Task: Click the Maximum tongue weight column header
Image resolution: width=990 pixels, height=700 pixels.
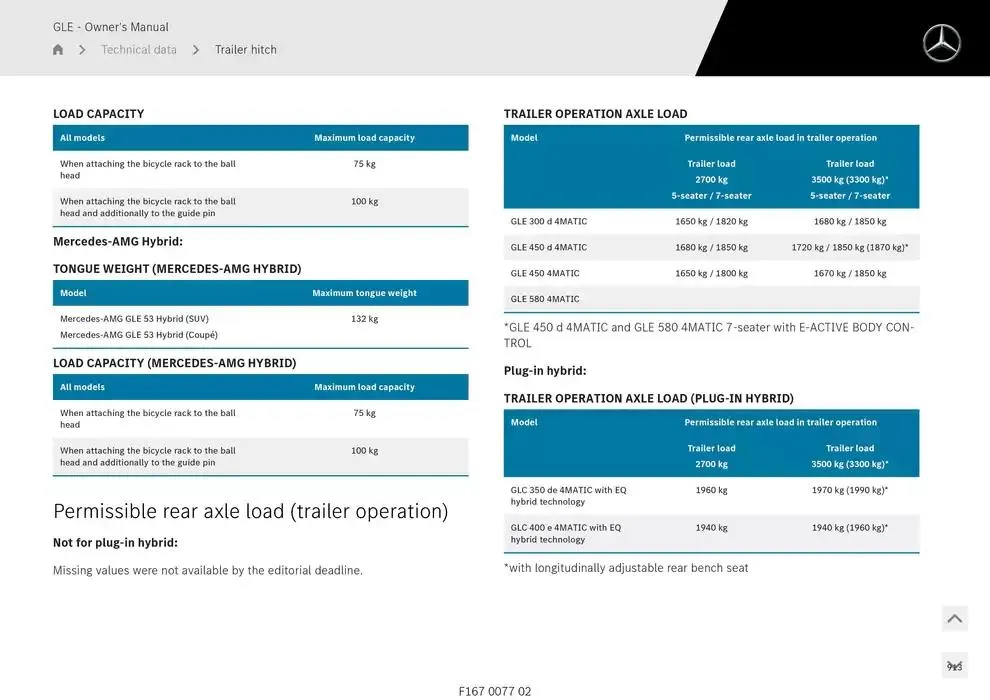Action: tap(364, 293)
